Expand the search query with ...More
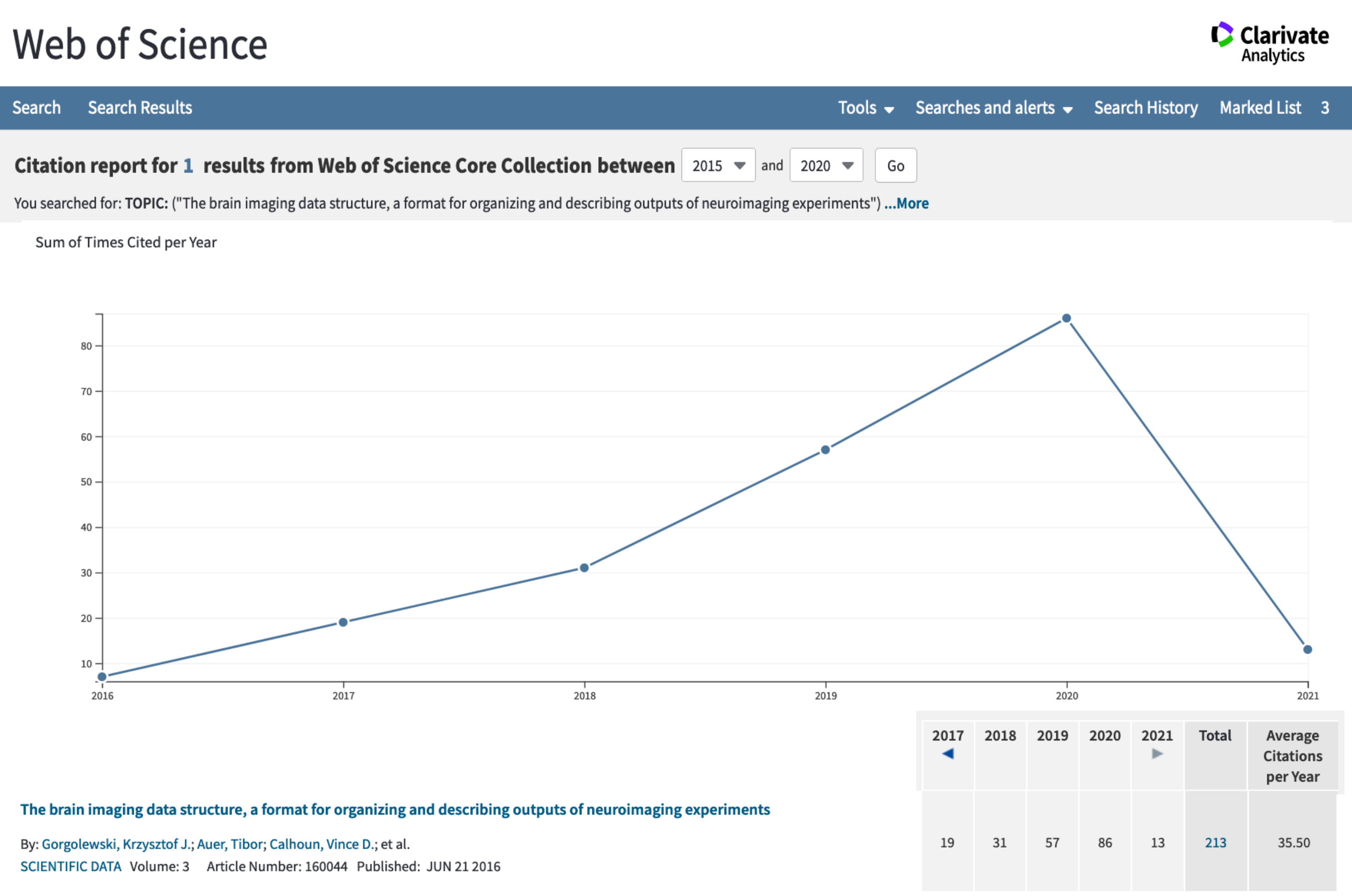1352x896 pixels. point(906,203)
